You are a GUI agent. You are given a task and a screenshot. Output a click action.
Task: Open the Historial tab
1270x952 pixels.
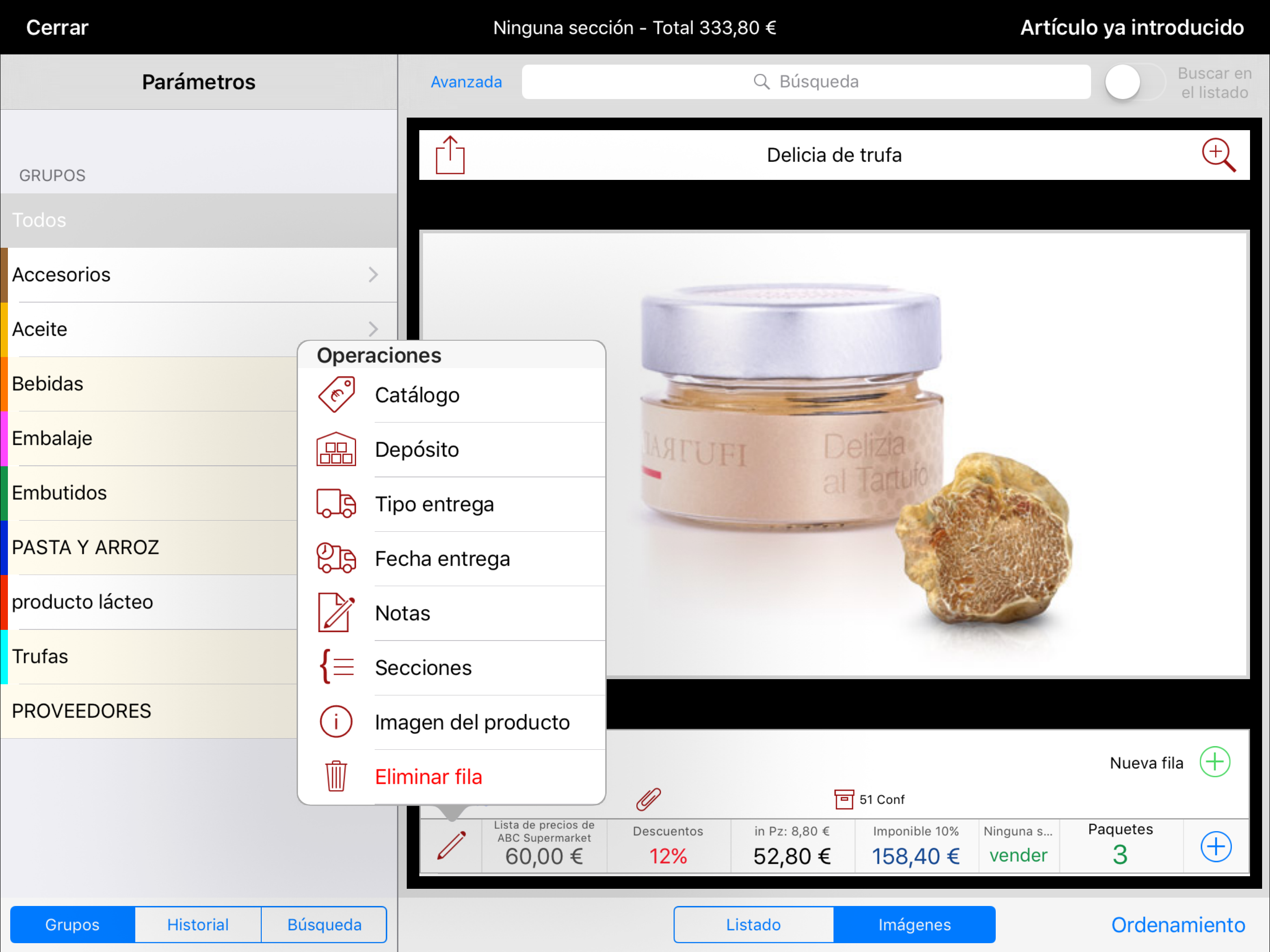198,925
